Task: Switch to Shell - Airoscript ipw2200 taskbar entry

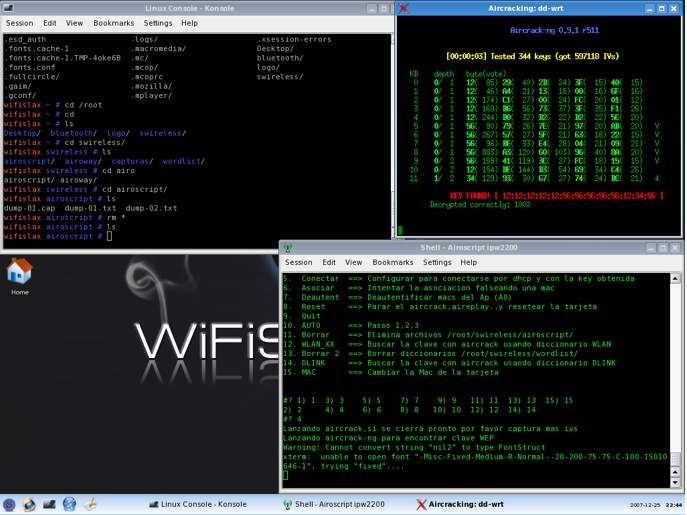Action: pyautogui.click(x=334, y=504)
